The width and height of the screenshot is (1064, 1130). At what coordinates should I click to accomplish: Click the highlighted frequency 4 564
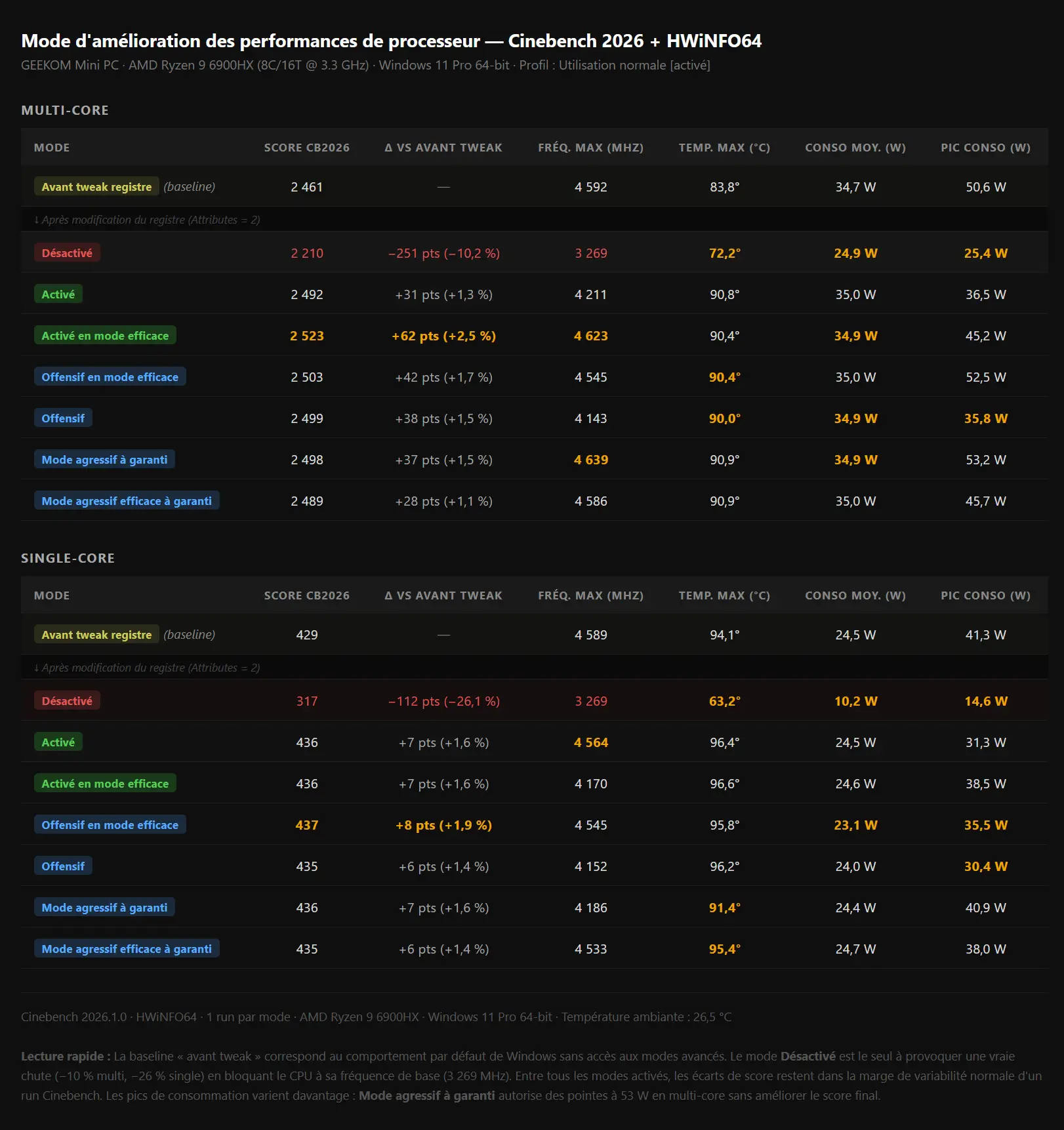tap(590, 742)
